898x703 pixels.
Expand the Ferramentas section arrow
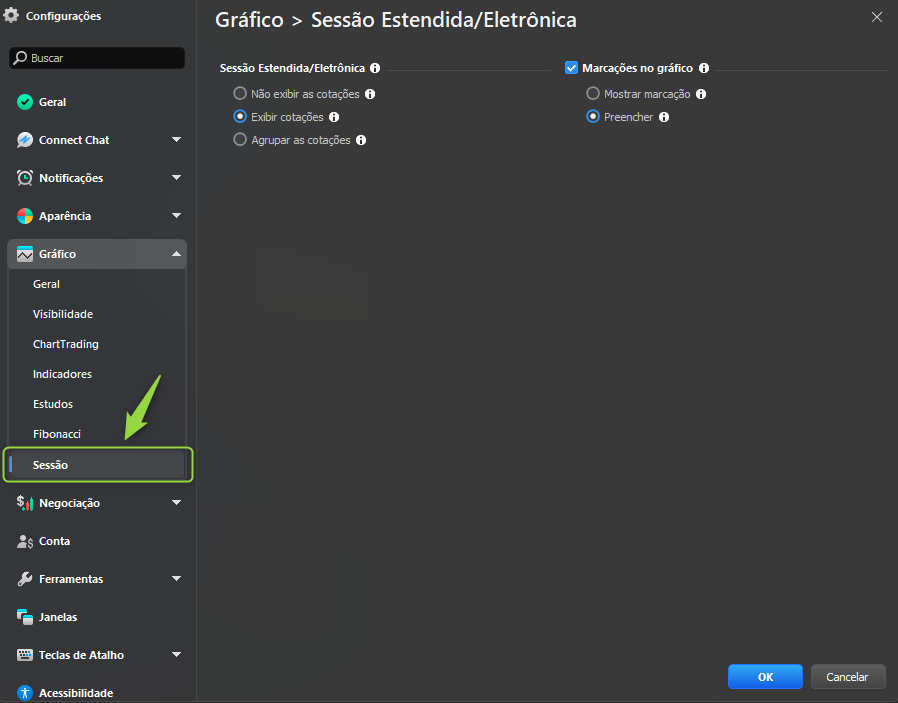(176, 578)
